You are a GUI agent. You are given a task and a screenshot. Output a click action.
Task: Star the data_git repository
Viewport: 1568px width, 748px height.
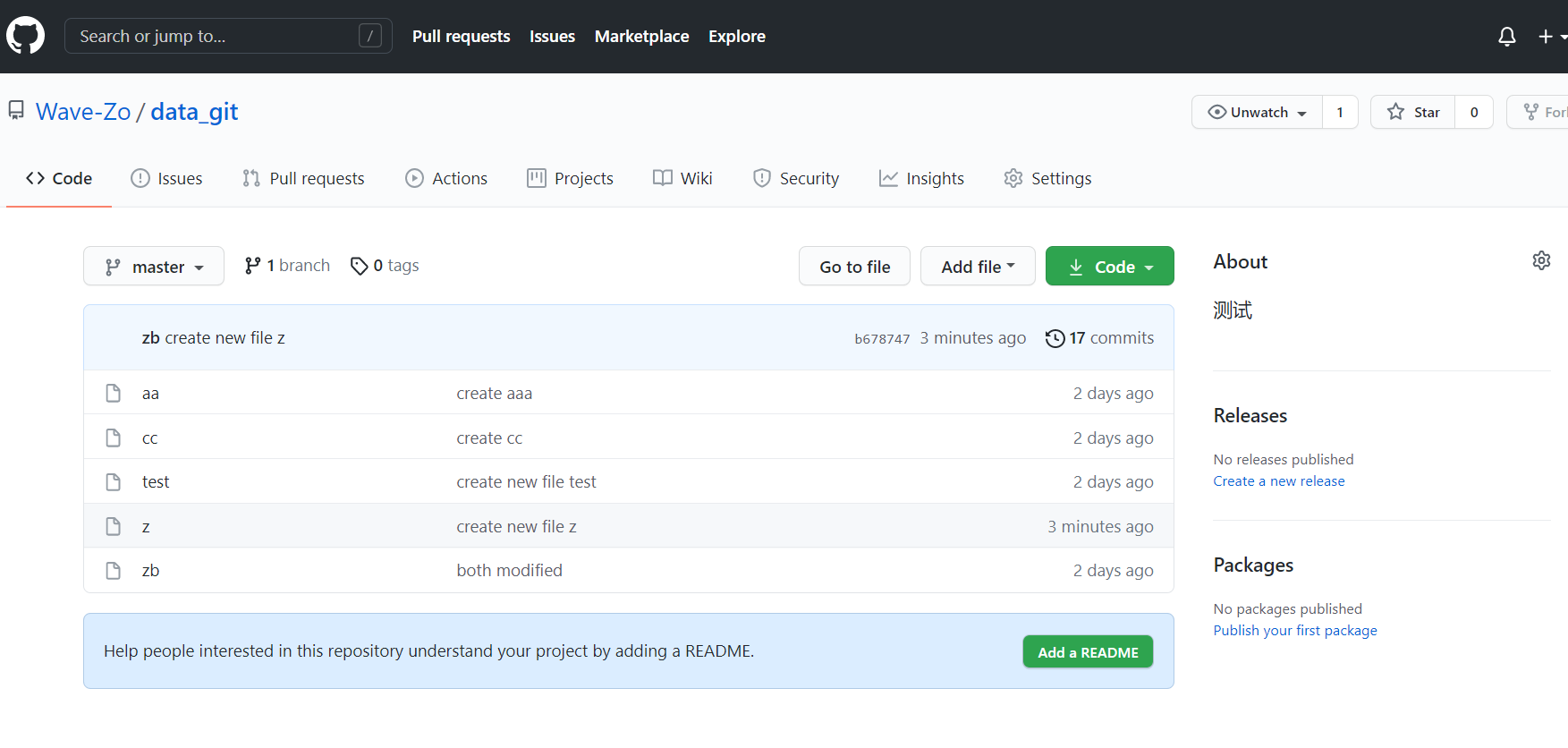point(1413,112)
